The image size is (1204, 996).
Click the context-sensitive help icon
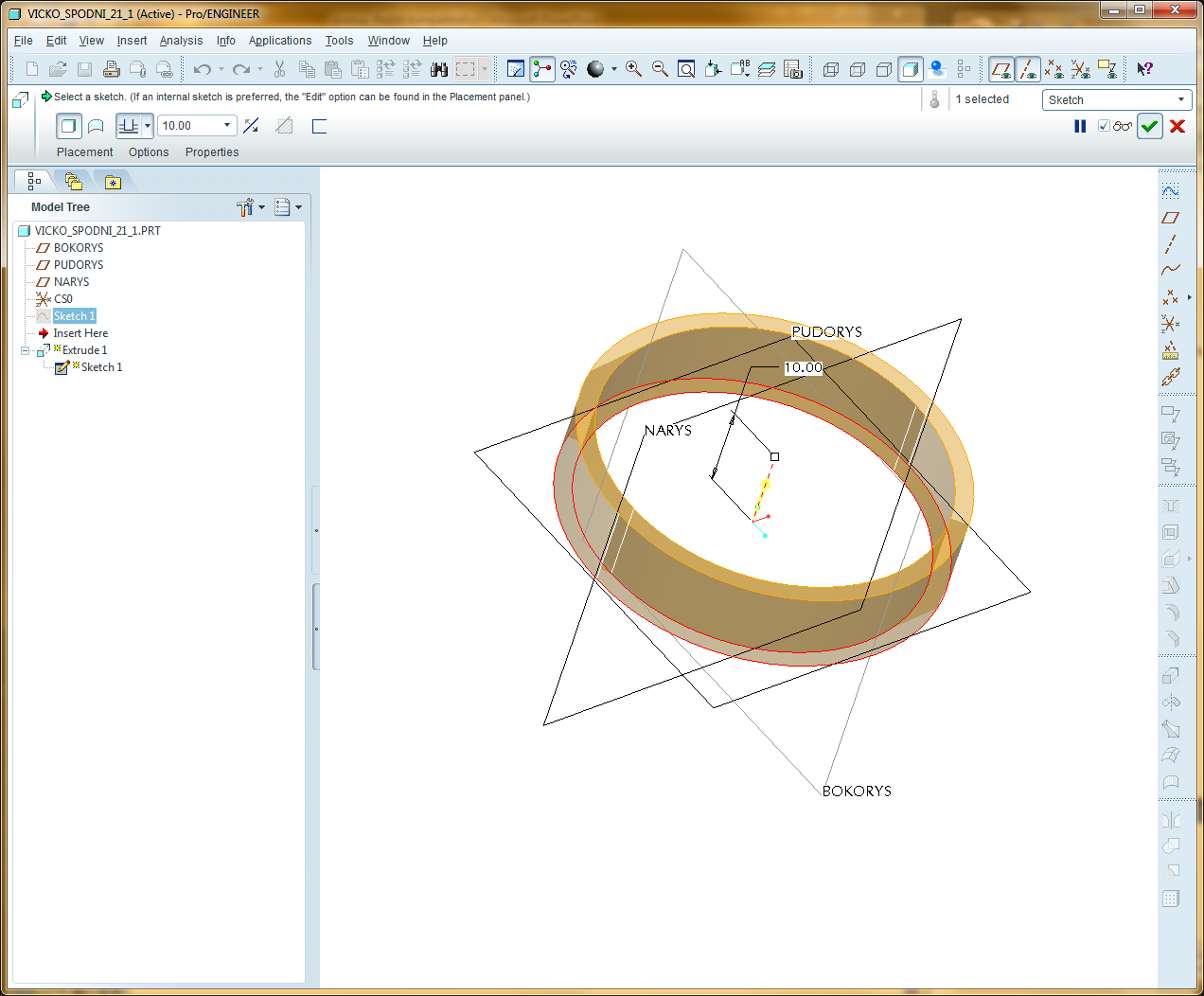(1144, 69)
